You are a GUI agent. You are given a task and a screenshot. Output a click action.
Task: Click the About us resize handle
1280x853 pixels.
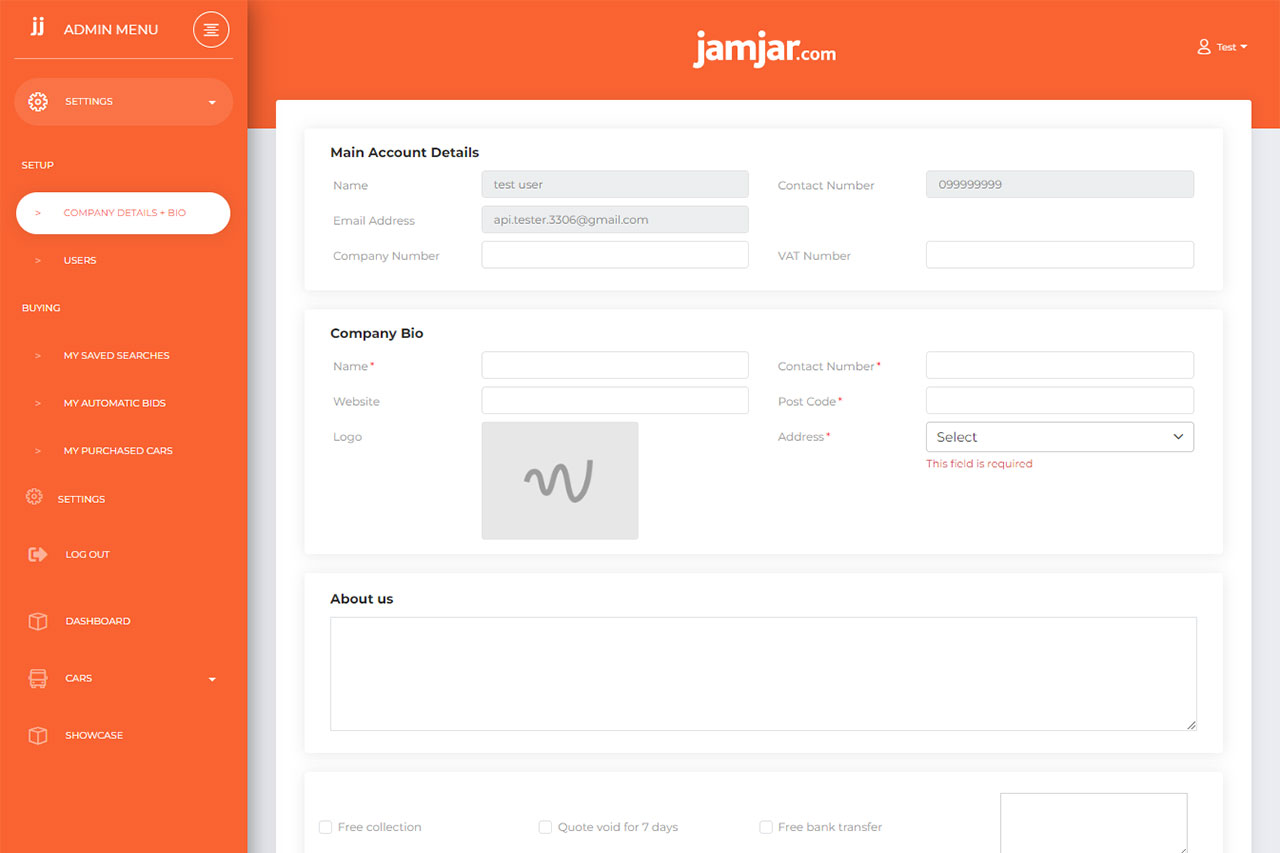click(x=1191, y=725)
